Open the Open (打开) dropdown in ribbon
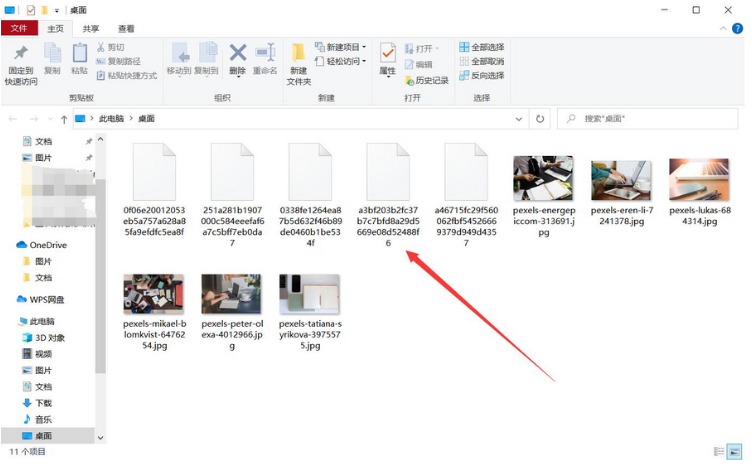The height and width of the screenshot is (473, 752). point(422,48)
